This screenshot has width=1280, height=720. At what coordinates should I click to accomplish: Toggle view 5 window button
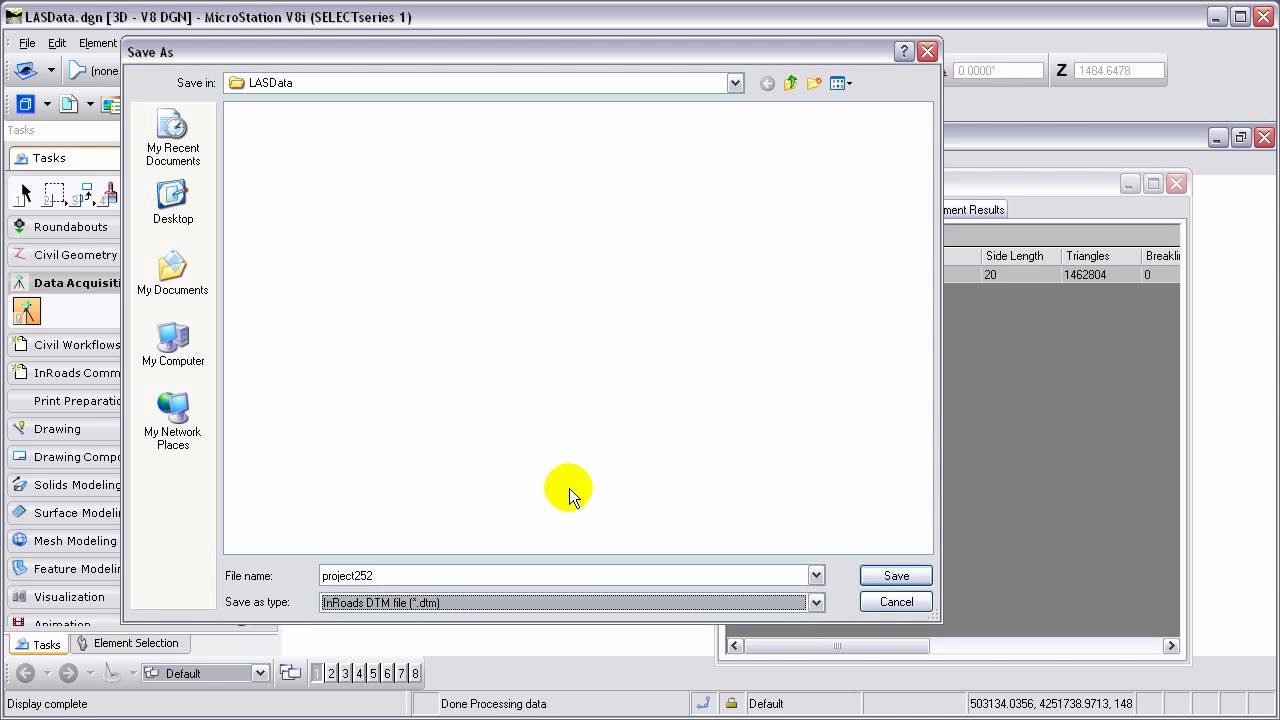[x=373, y=673]
